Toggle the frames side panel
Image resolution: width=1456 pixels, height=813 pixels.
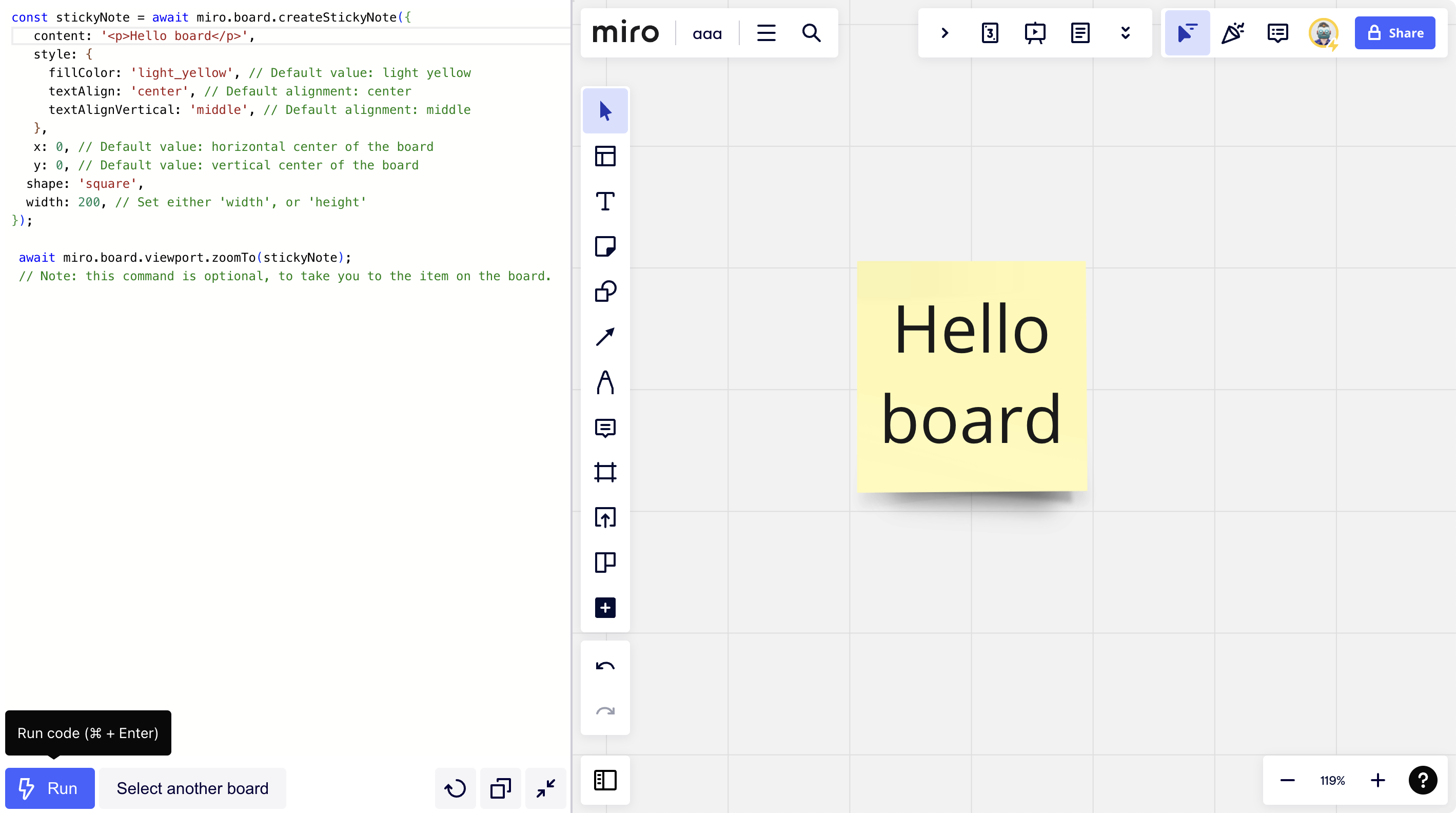pyautogui.click(x=605, y=780)
